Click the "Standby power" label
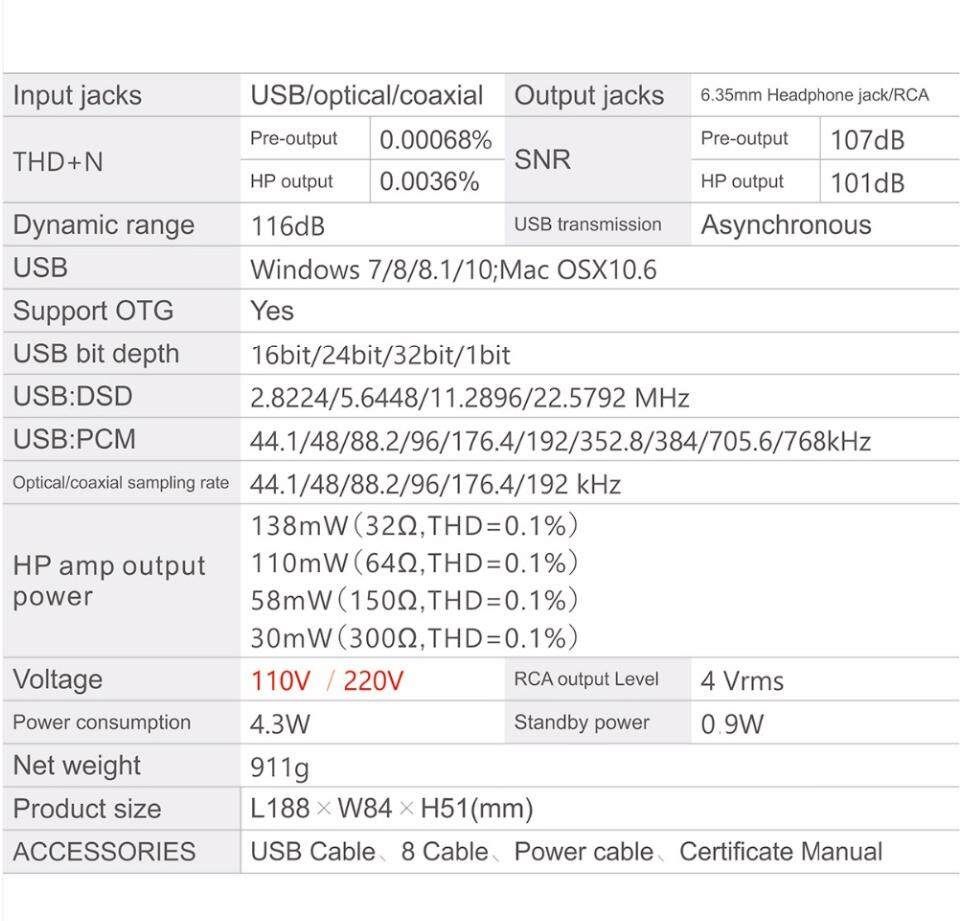Image resolution: width=962 pixels, height=921 pixels. click(x=581, y=723)
